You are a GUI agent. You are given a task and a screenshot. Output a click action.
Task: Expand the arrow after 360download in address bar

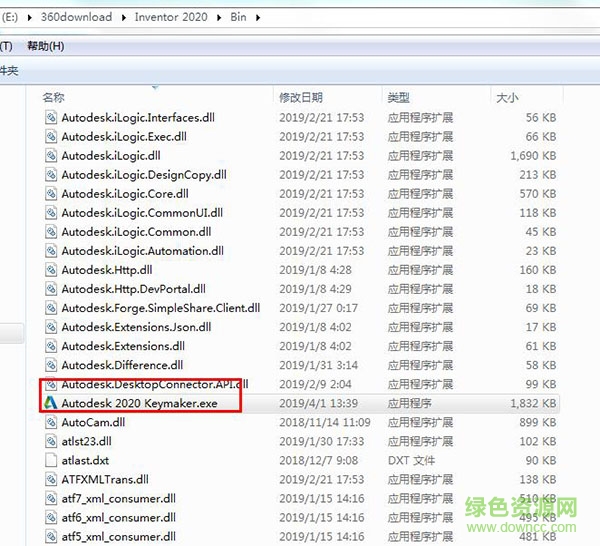124,18
